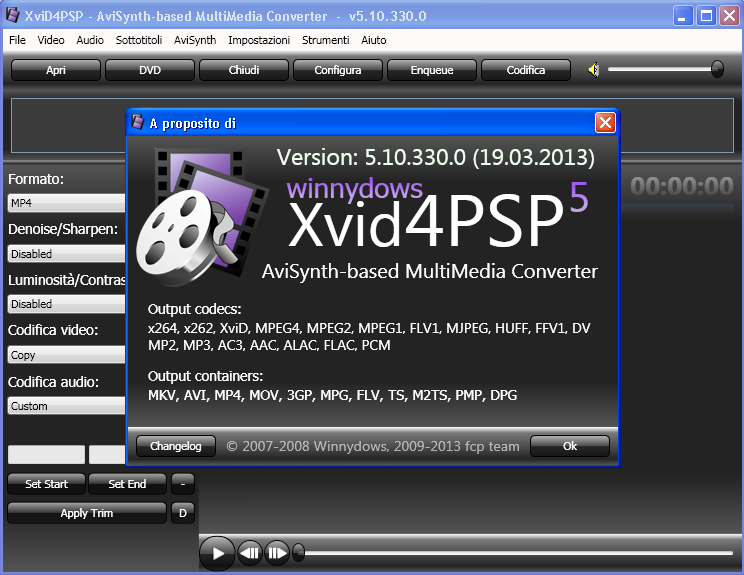Click the Output containers heading
744x575 pixels.
pyautogui.click(x=205, y=376)
